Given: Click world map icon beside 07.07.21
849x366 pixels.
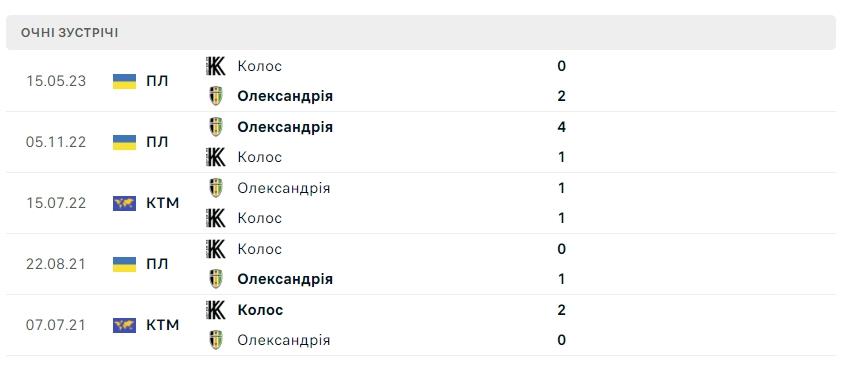Looking at the screenshot, I should tap(125, 325).
